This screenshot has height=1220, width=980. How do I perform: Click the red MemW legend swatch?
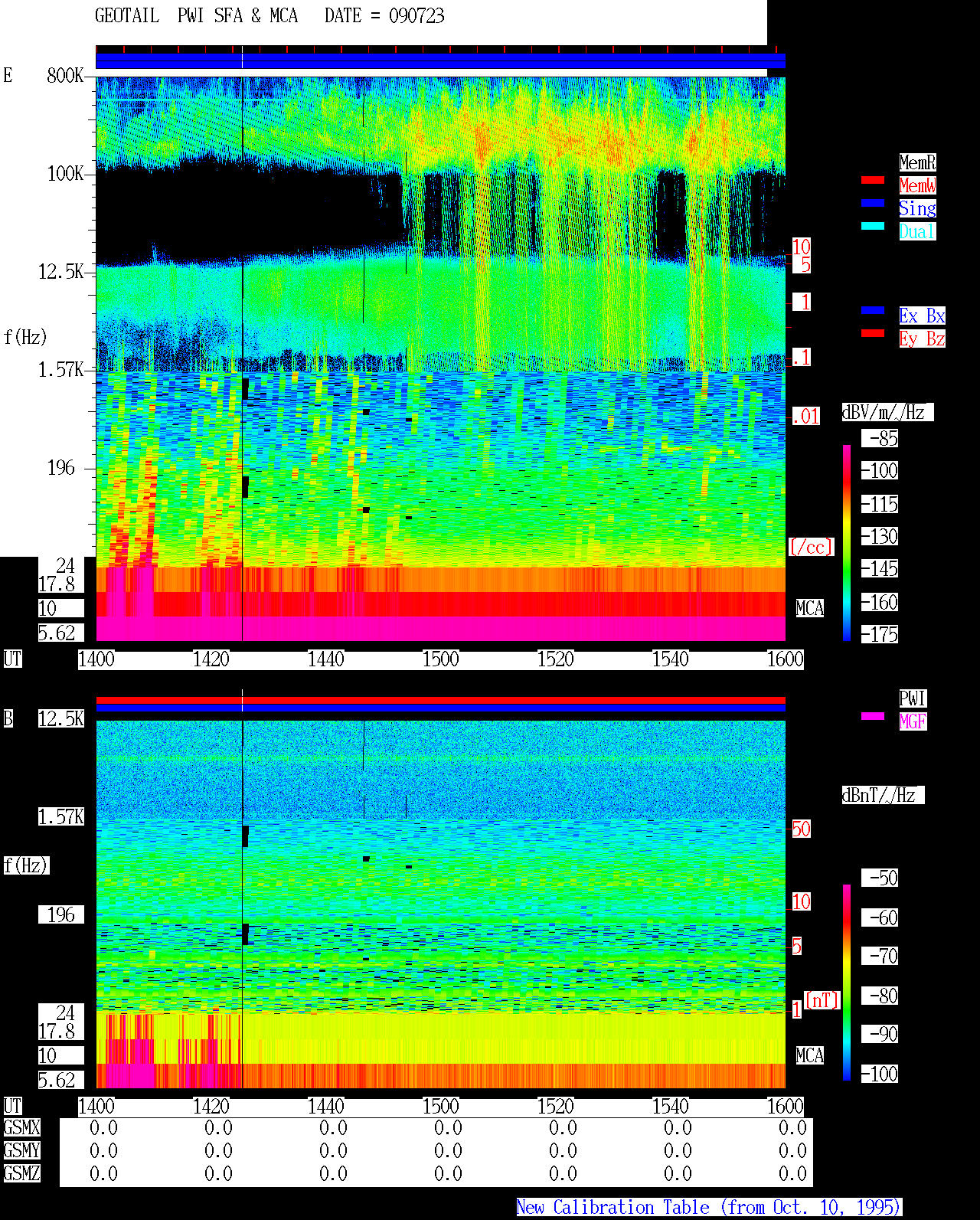[x=873, y=180]
